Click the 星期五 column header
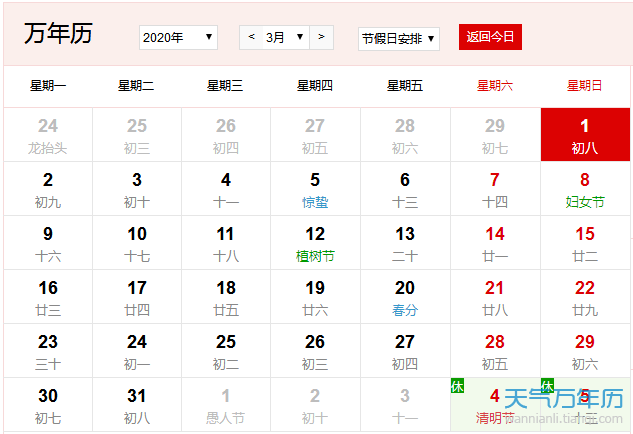Screen dimensions: 633x434 (405, 86)
